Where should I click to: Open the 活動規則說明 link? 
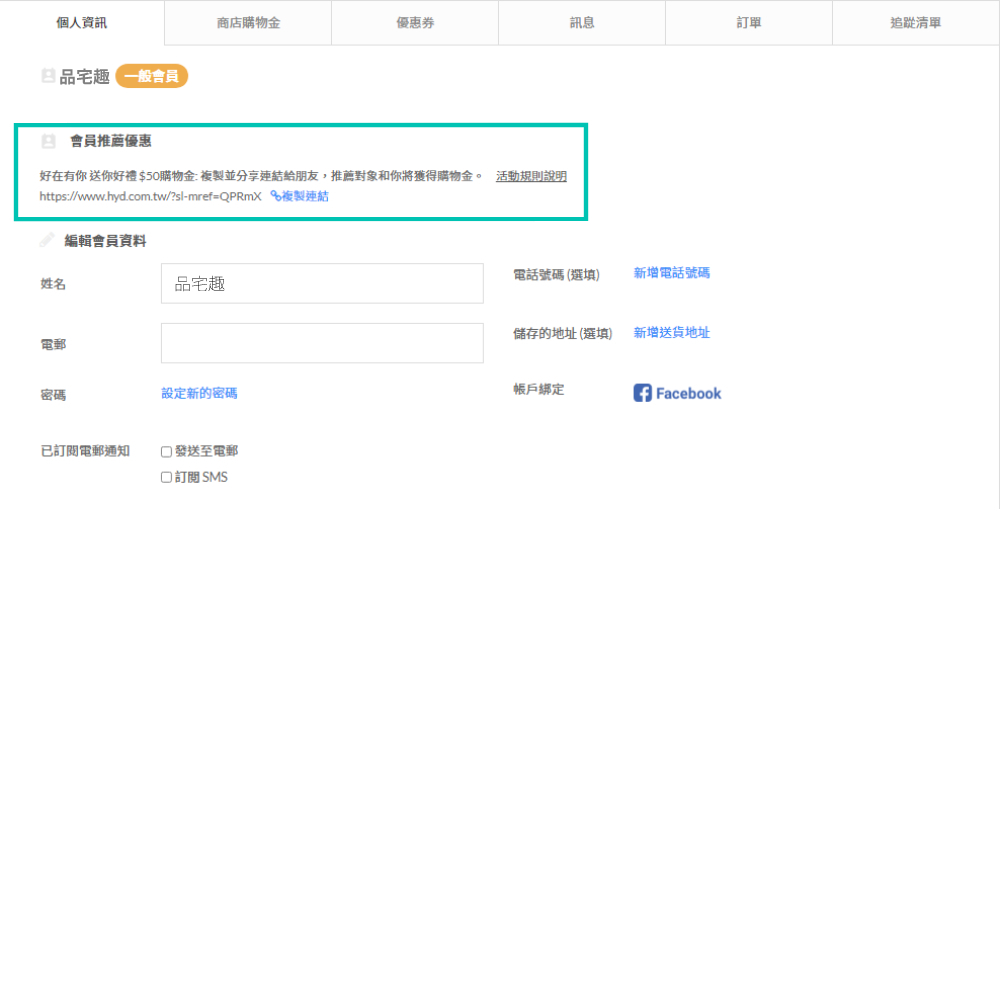531,176
